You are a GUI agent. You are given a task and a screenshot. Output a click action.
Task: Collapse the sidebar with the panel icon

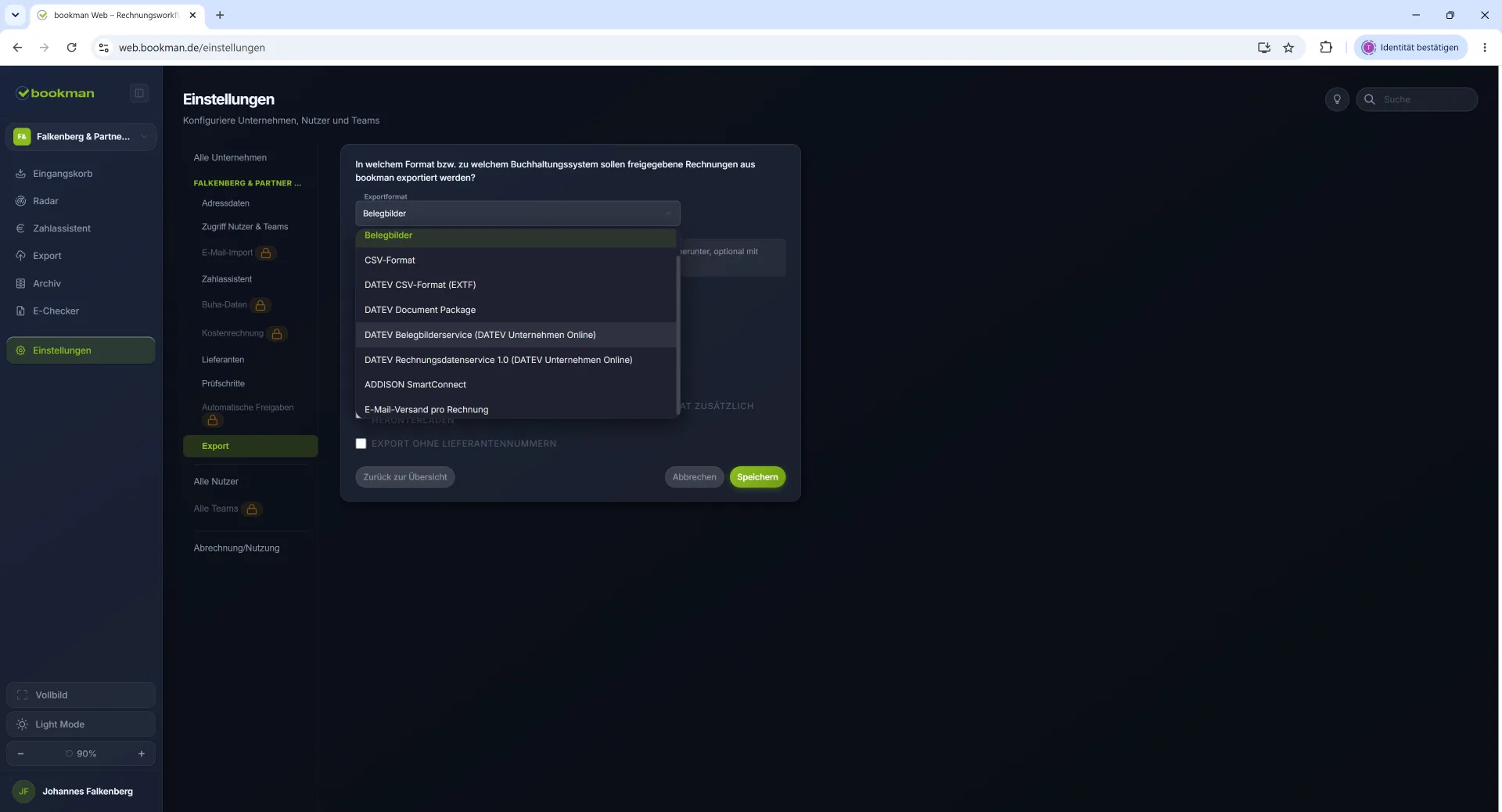(x=139, y=93)
